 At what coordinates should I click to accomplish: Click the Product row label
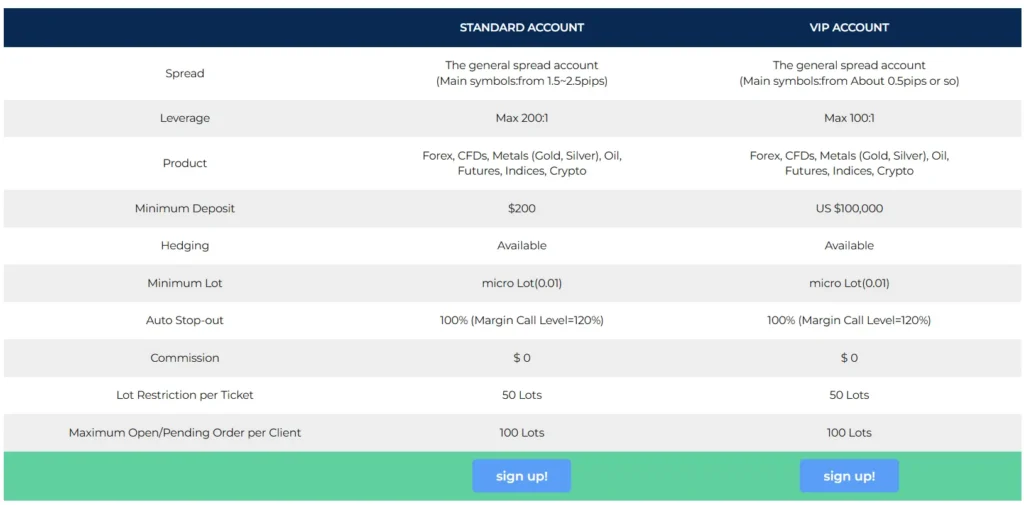coord(185,163)
